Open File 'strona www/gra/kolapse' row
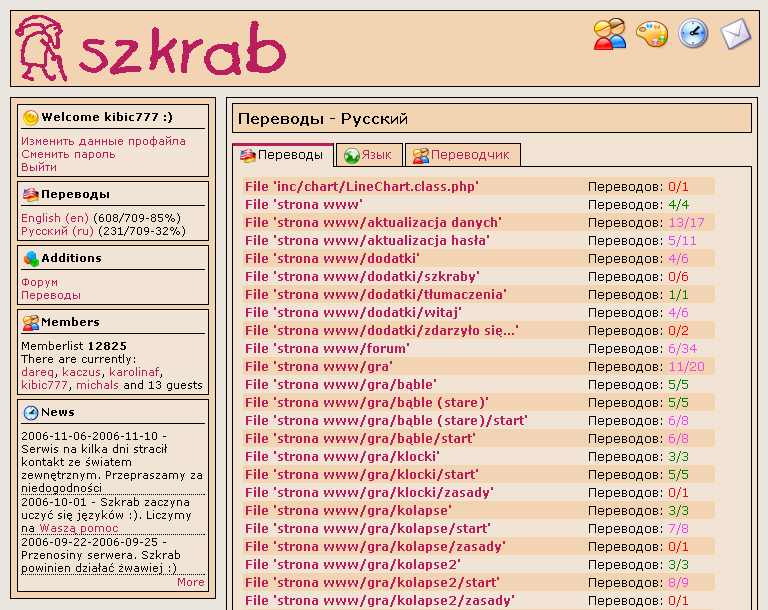768x610 pixels. tap(348, 511)
